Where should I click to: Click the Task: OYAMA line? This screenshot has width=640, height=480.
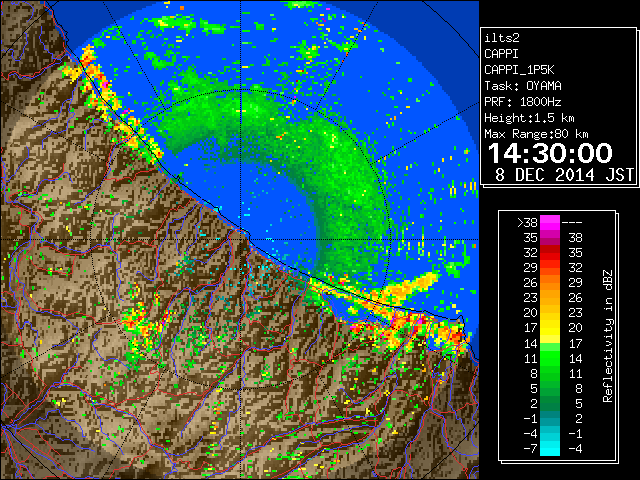pyautogui.click(x=522, y=86)
